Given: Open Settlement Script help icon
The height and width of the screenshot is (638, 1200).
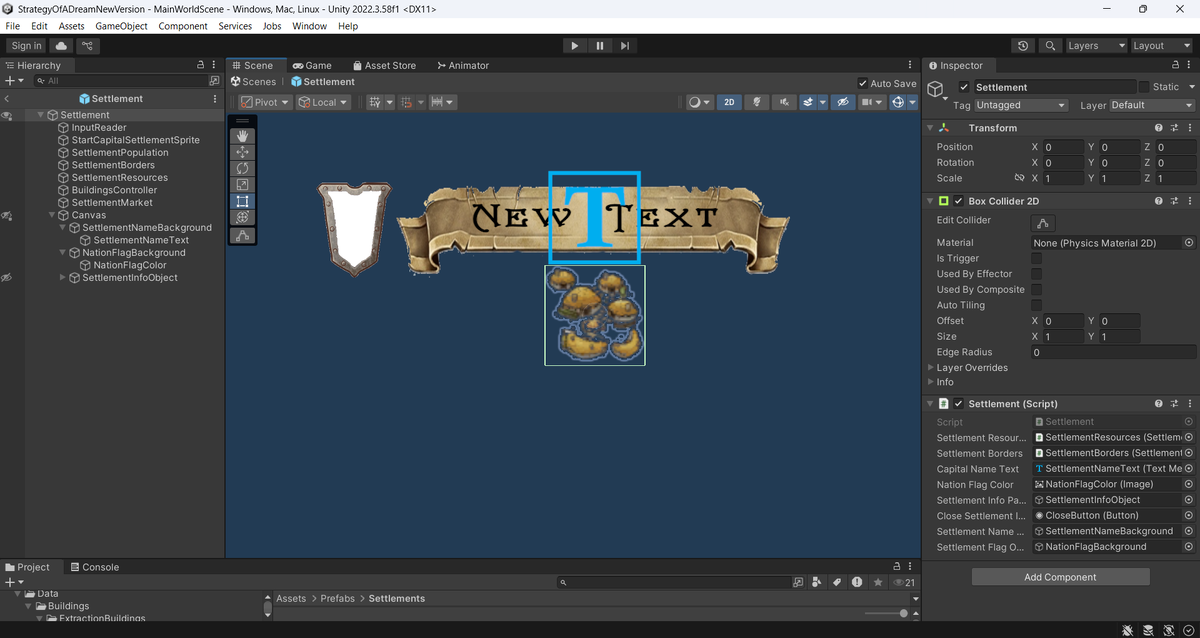Looking at the screenshot, I should pyautogui.click(x=1159, y=404).
